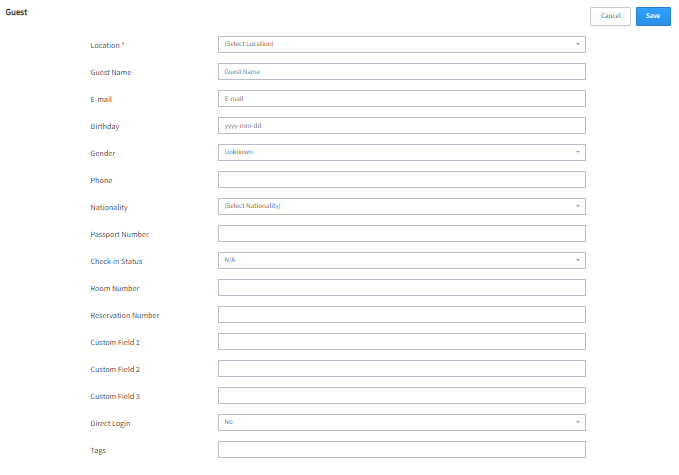Click the Birthday label text
The width and height of the screenshot is (679, 475).
click(105, 126)
